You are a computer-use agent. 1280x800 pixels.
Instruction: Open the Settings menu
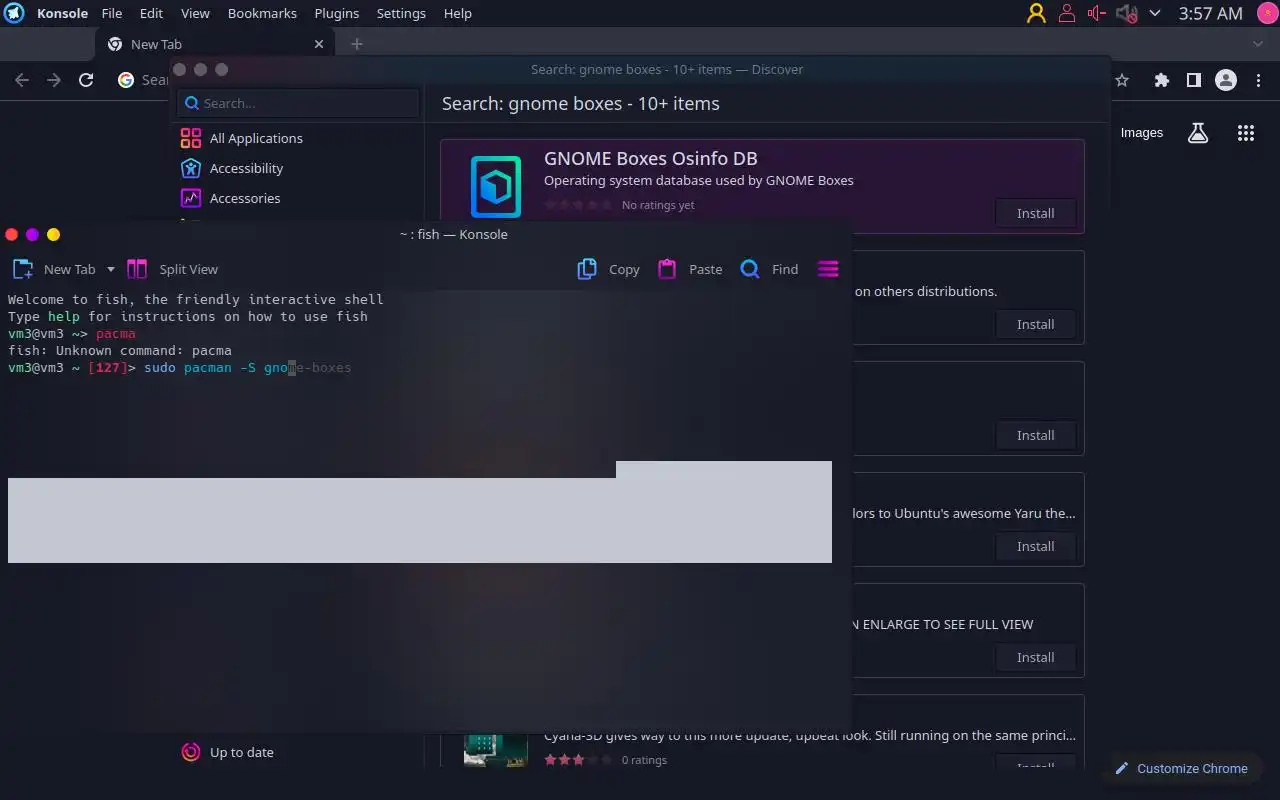pos(401,13)
